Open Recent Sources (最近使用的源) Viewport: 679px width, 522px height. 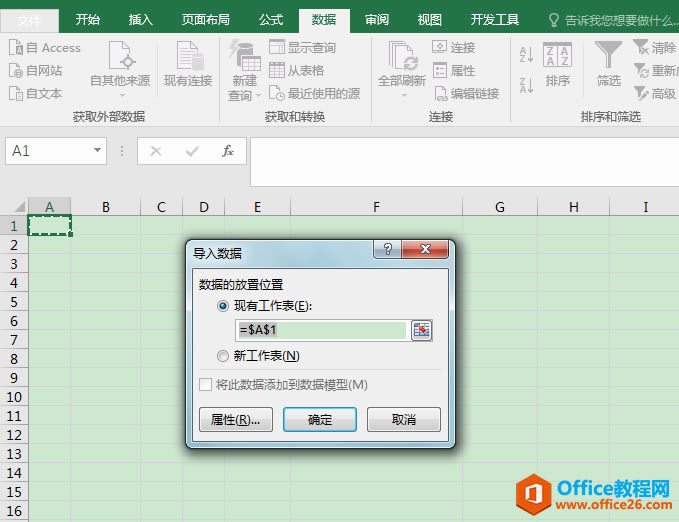(314, 93)
